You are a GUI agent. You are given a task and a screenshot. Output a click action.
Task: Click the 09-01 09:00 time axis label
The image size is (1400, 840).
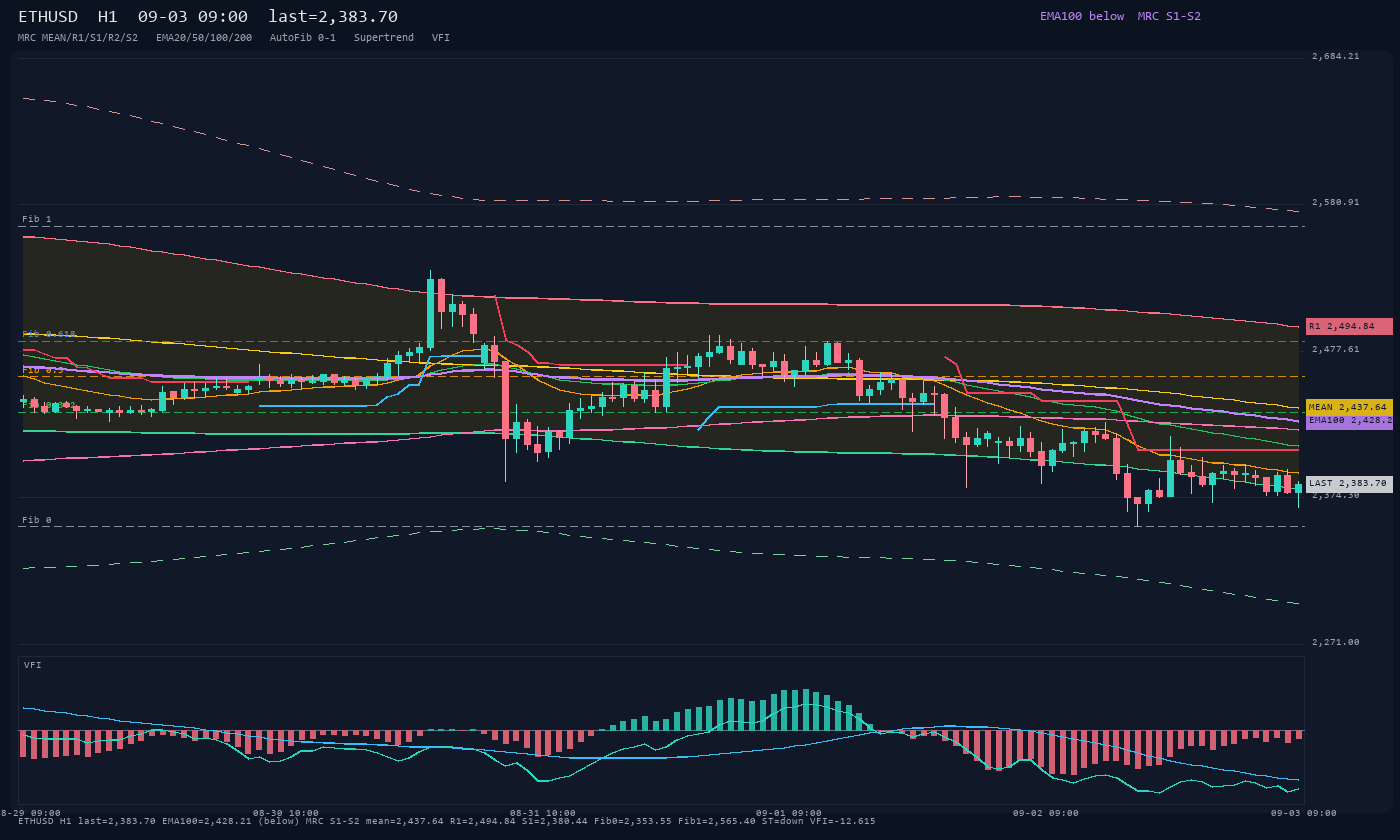[x=789, y=813]
